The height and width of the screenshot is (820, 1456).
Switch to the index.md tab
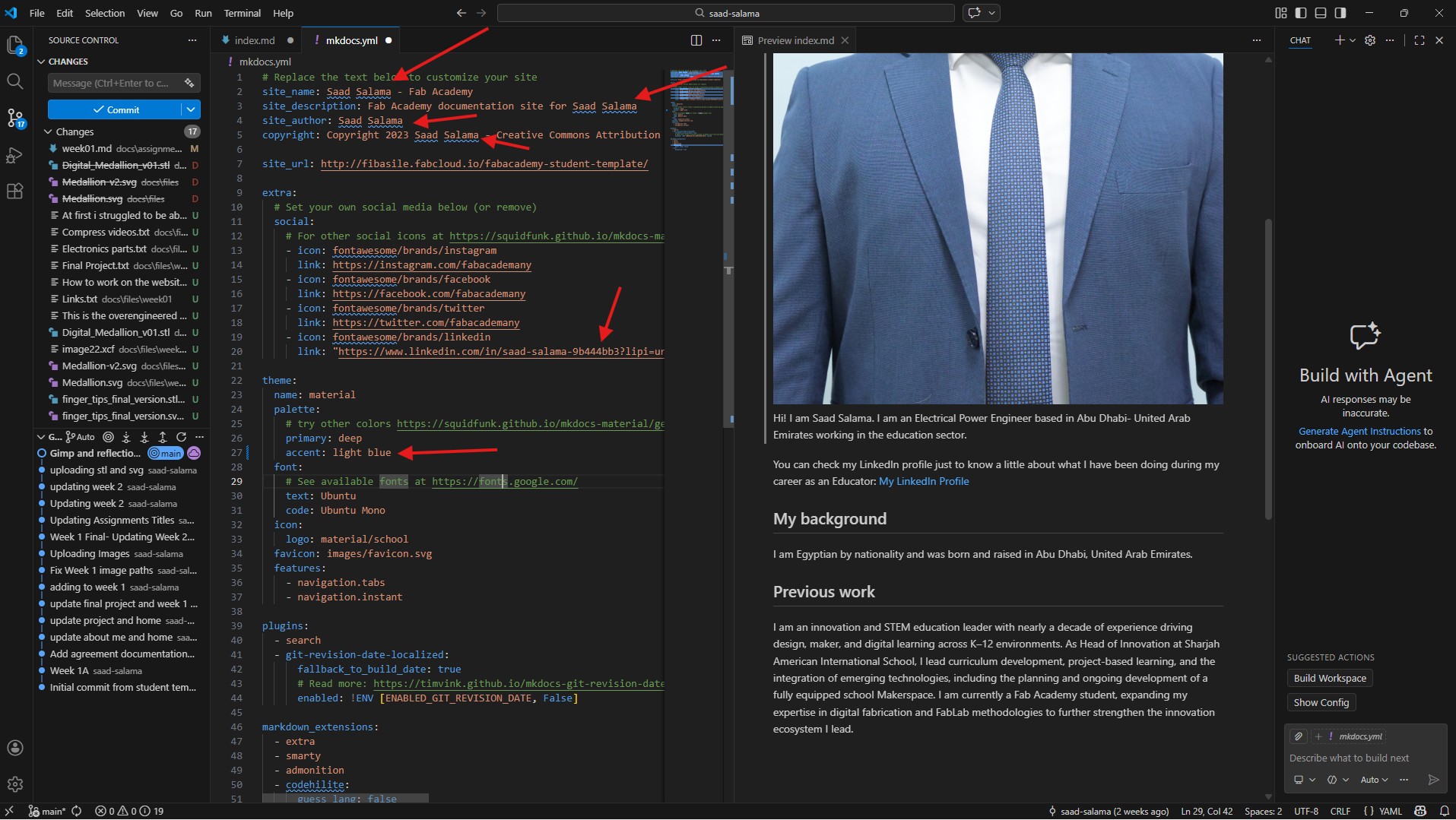pyautogui.click(x=255, y=40)
